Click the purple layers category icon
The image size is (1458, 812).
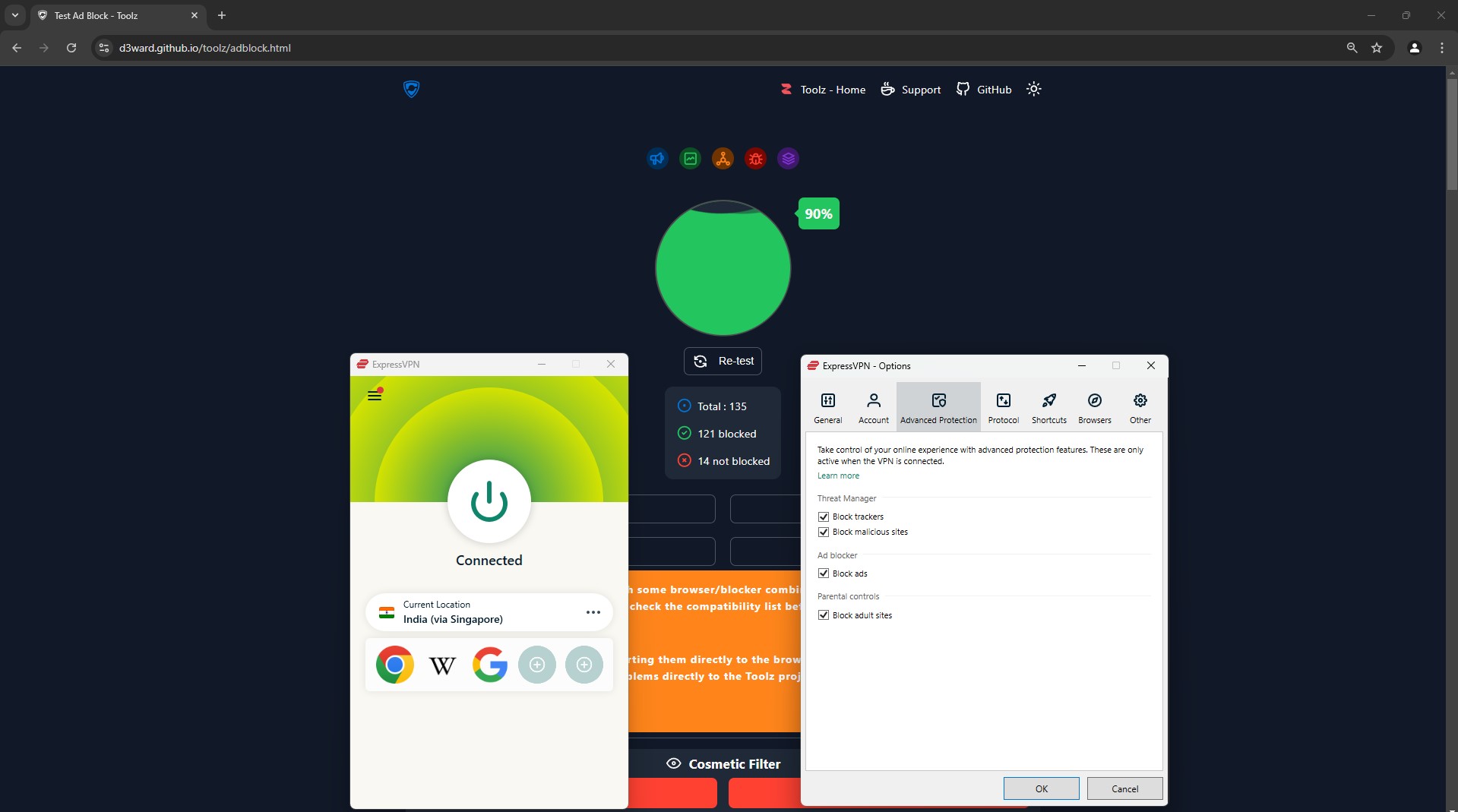788,159
